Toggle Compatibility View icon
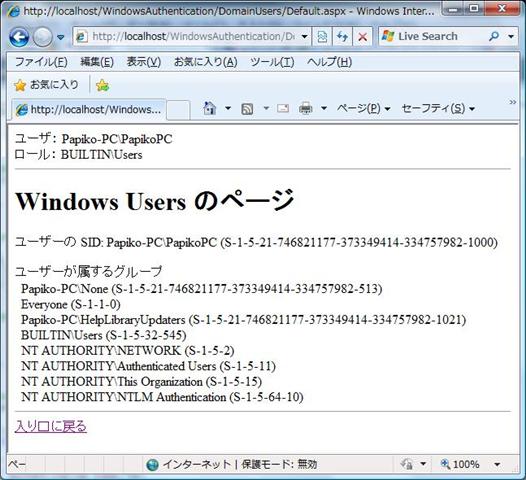 (x=322, y=36)
